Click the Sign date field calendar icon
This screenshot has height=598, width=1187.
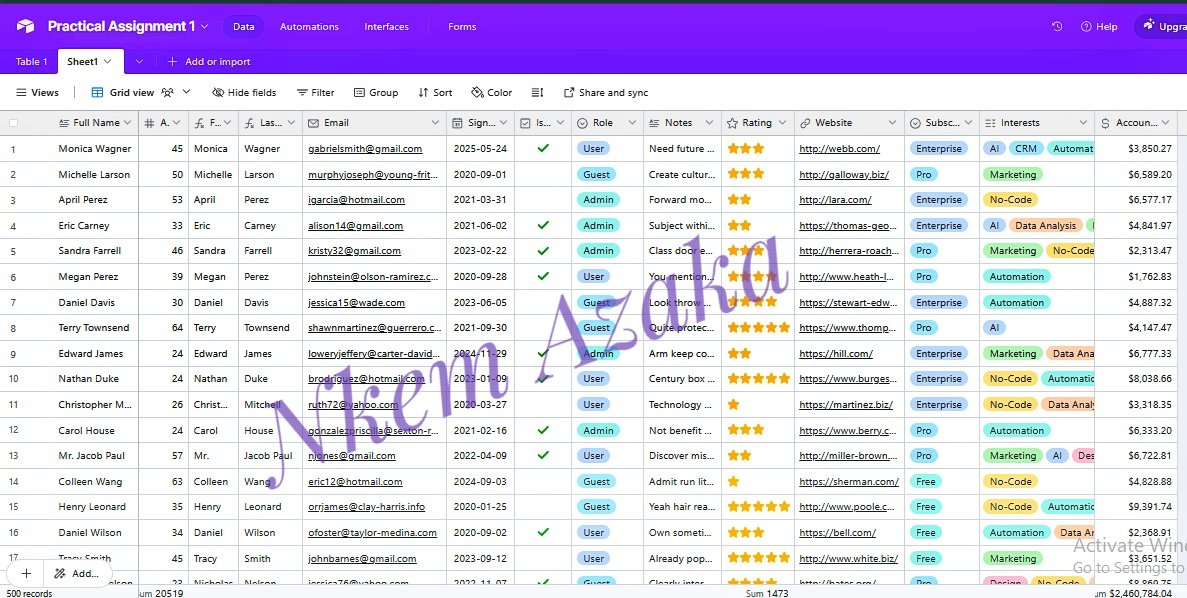tap(457, 123)
